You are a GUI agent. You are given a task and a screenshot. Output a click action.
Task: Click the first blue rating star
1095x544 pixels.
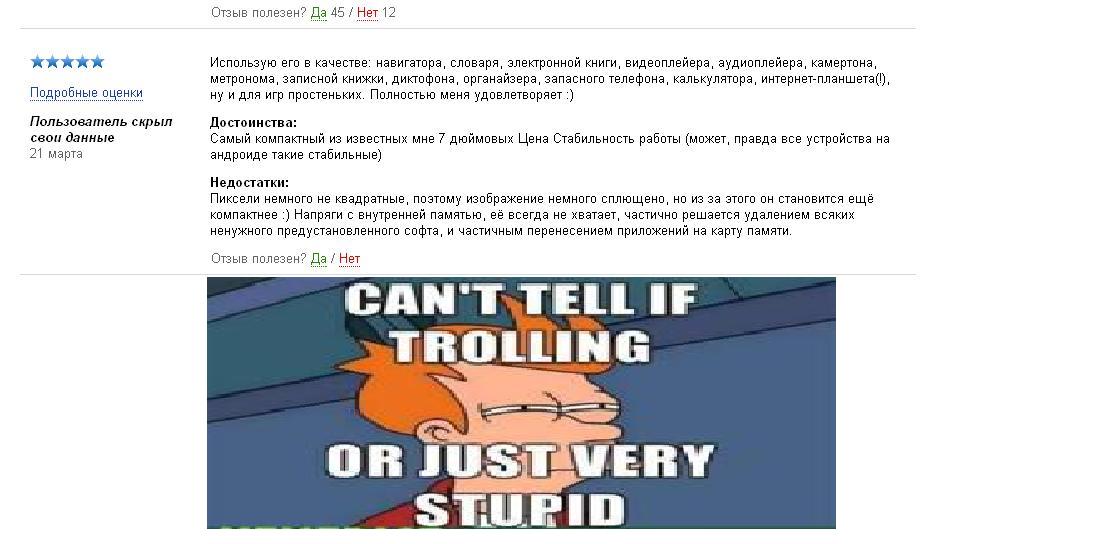(x=37, y=61)
